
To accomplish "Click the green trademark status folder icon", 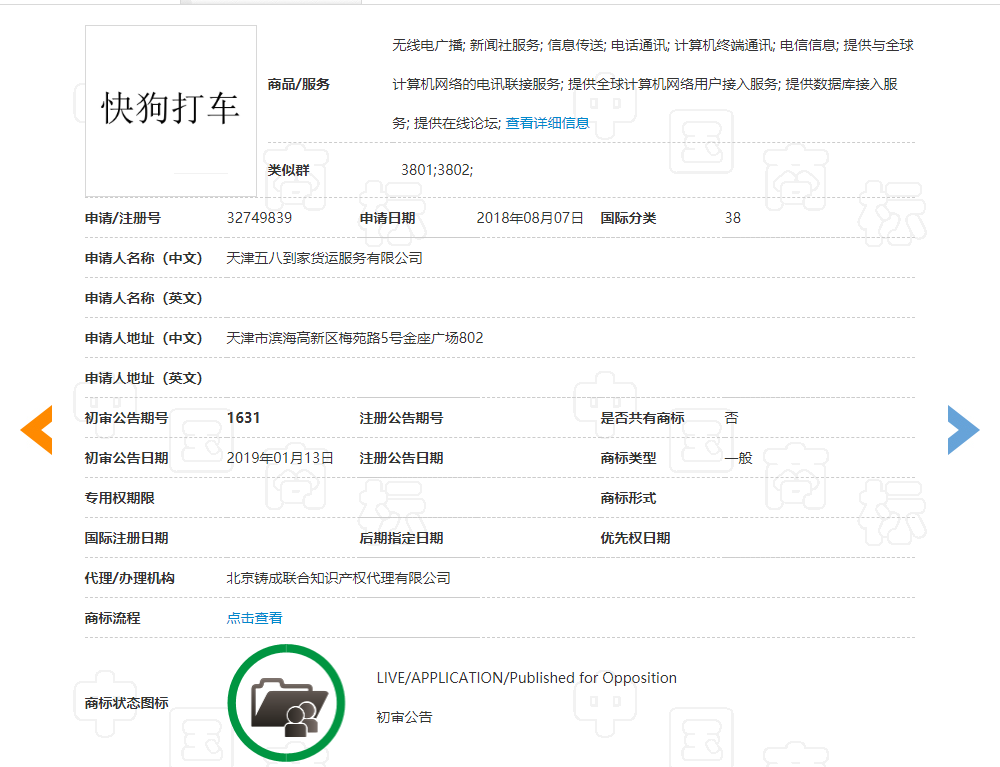I will click(286, 702).
